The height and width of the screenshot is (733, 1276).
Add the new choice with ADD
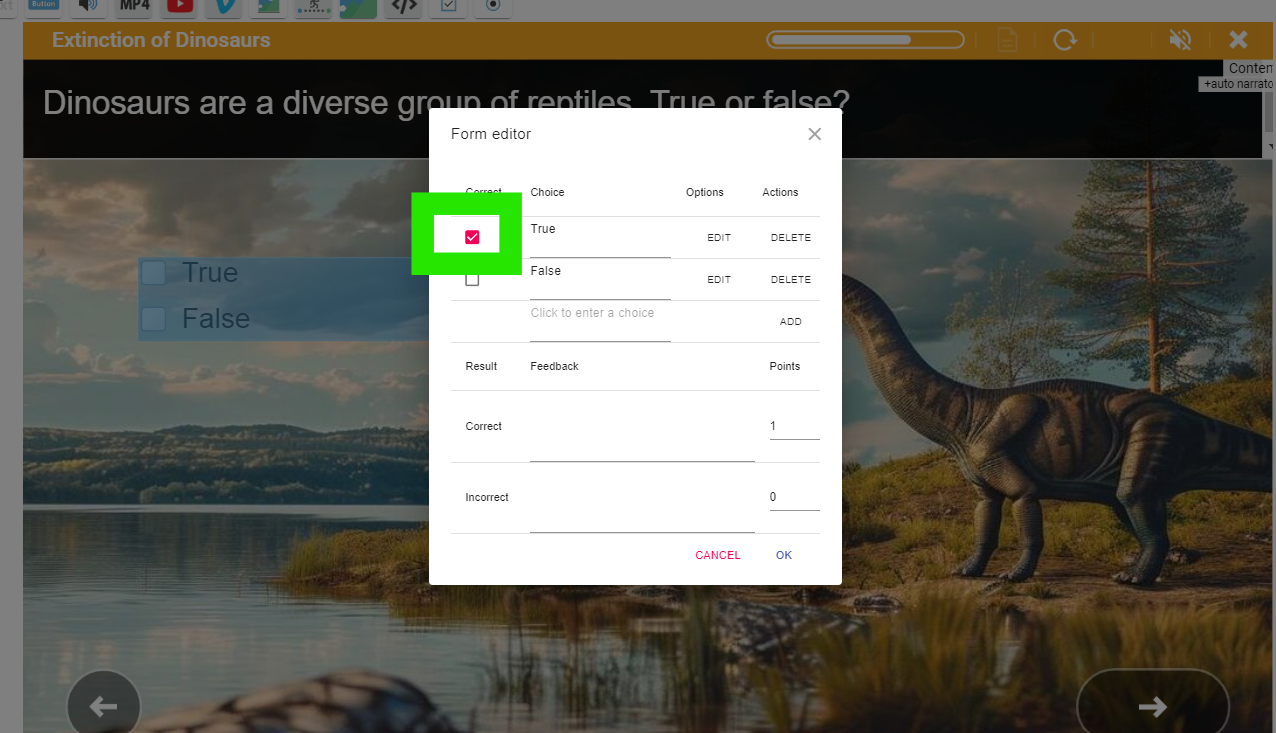point(791,322)
